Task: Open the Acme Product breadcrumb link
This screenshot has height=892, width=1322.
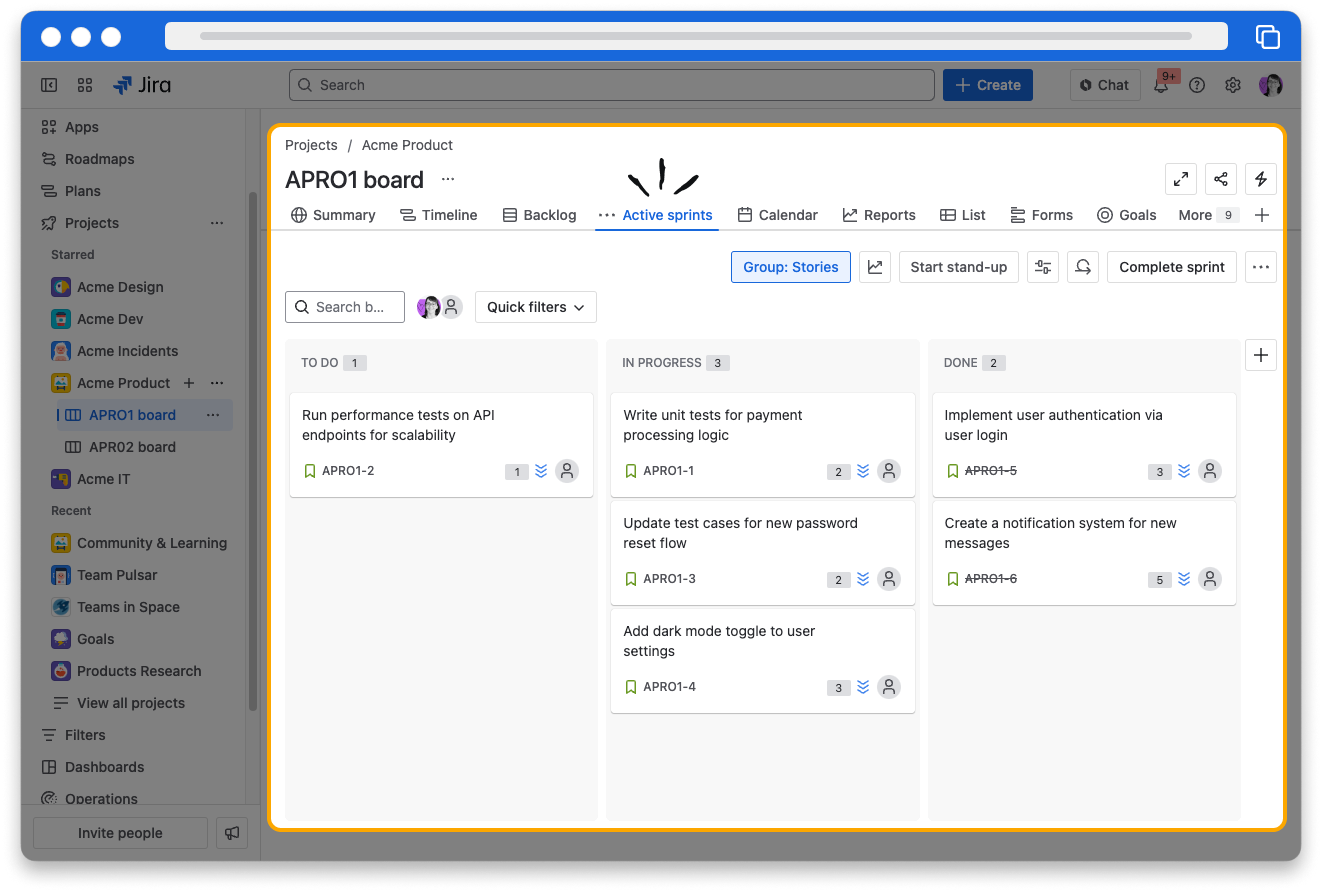Action: pyautogui.click(x=407, y=145)
